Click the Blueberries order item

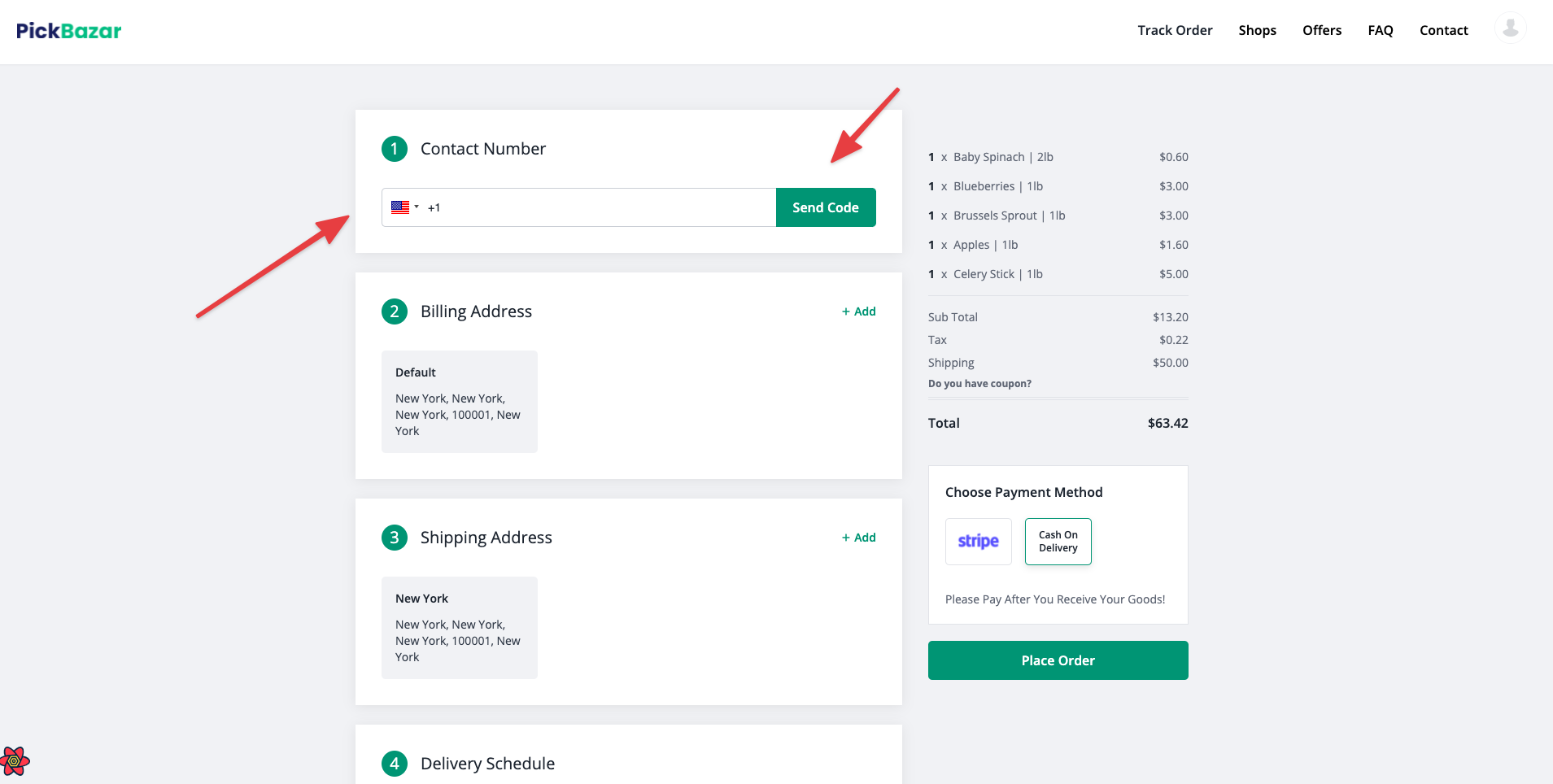(x=1058, y=186)
